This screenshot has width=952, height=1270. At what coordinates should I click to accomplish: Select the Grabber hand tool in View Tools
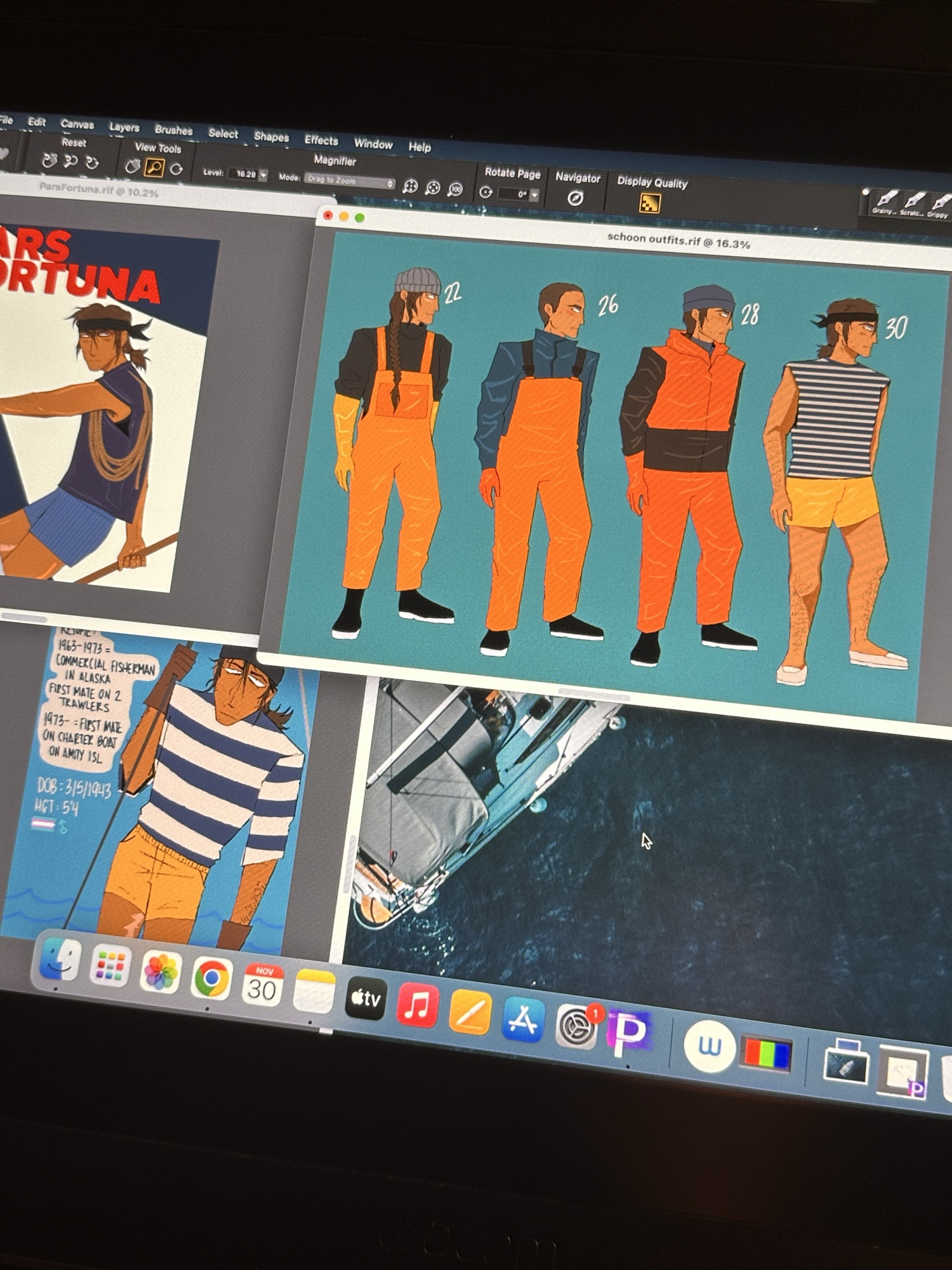tap(132, 166)
